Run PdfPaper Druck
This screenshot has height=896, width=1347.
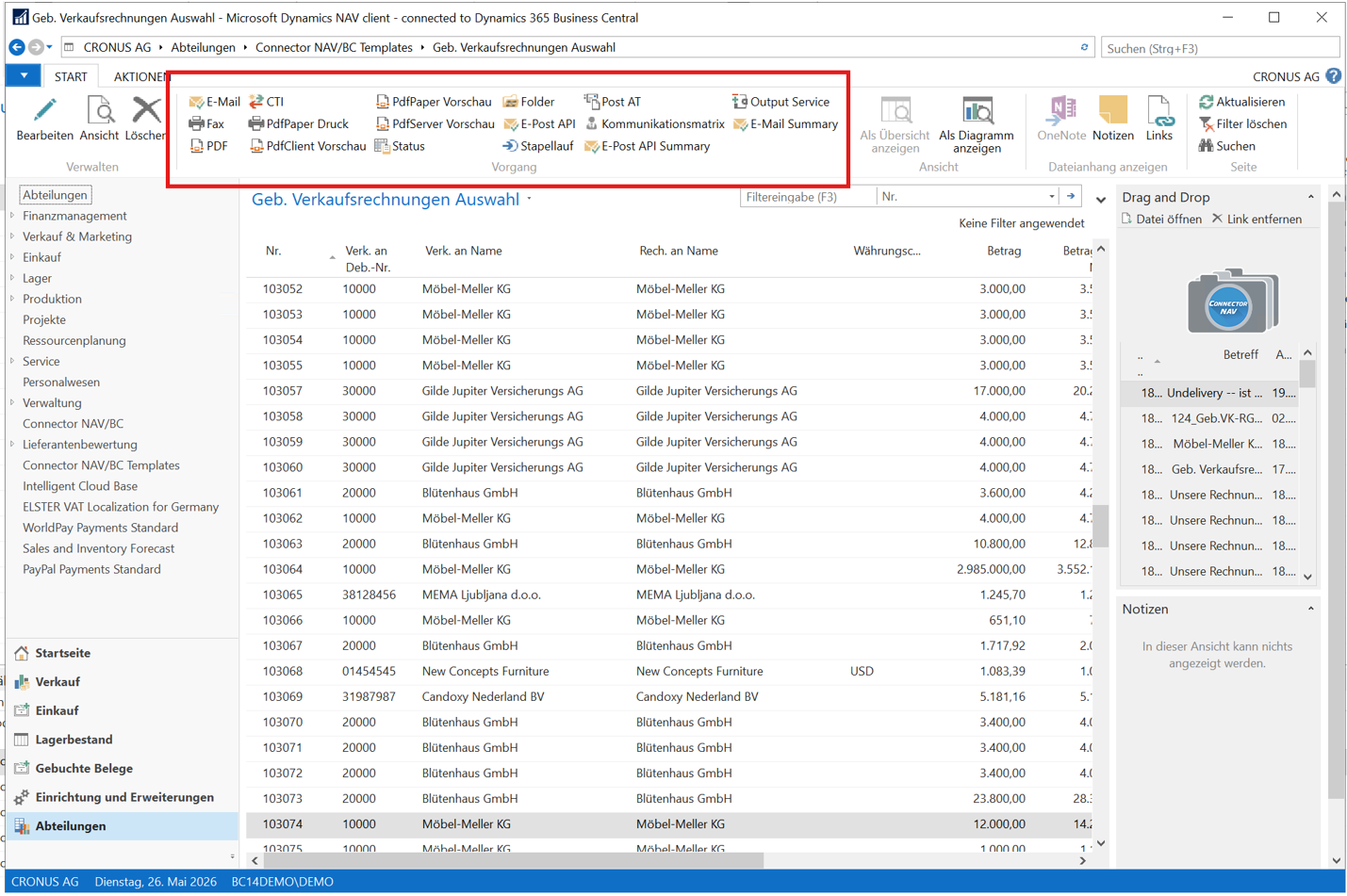(299, 123)
